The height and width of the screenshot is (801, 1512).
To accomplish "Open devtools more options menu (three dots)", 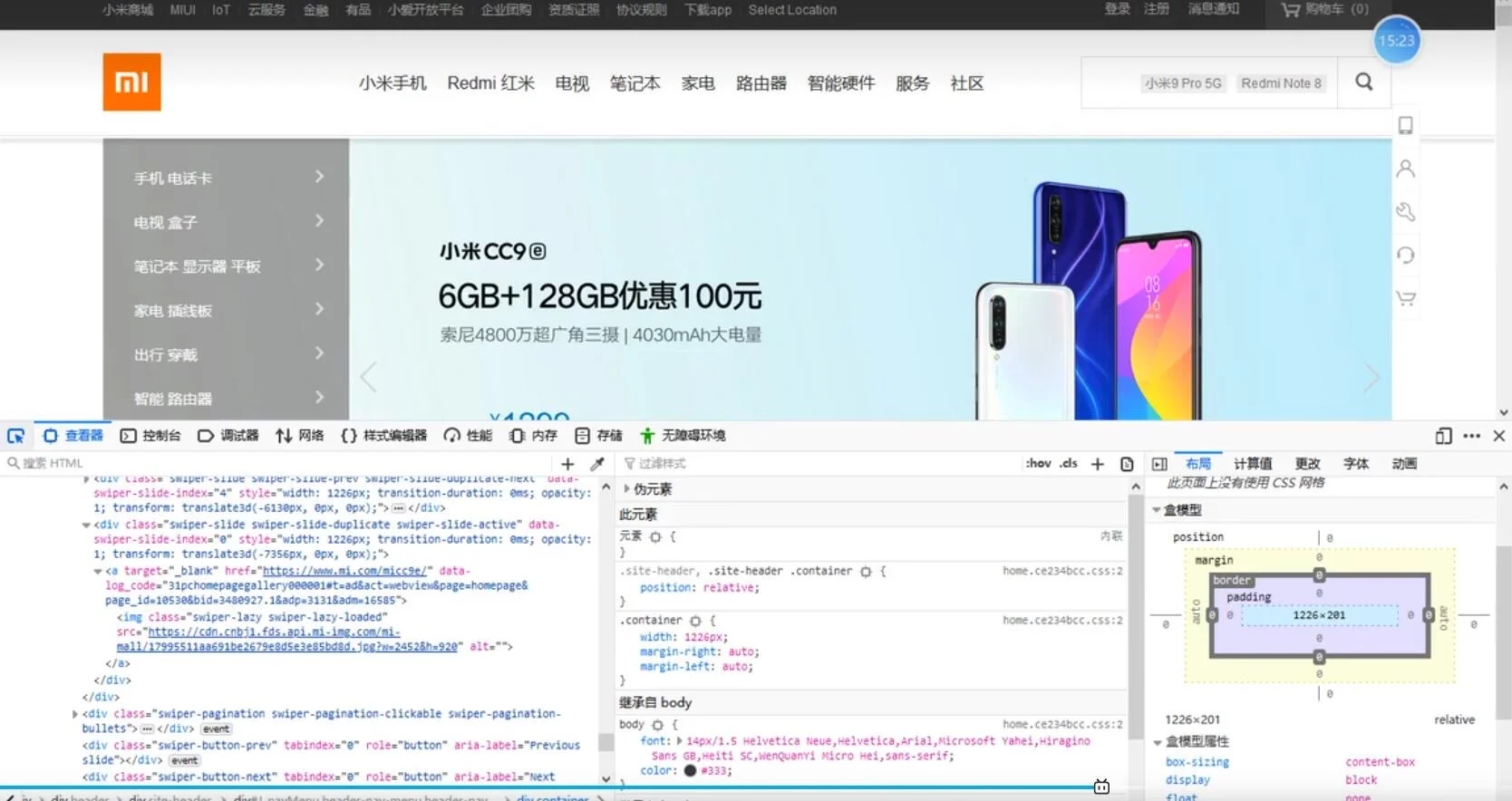I will [1471, 436].
